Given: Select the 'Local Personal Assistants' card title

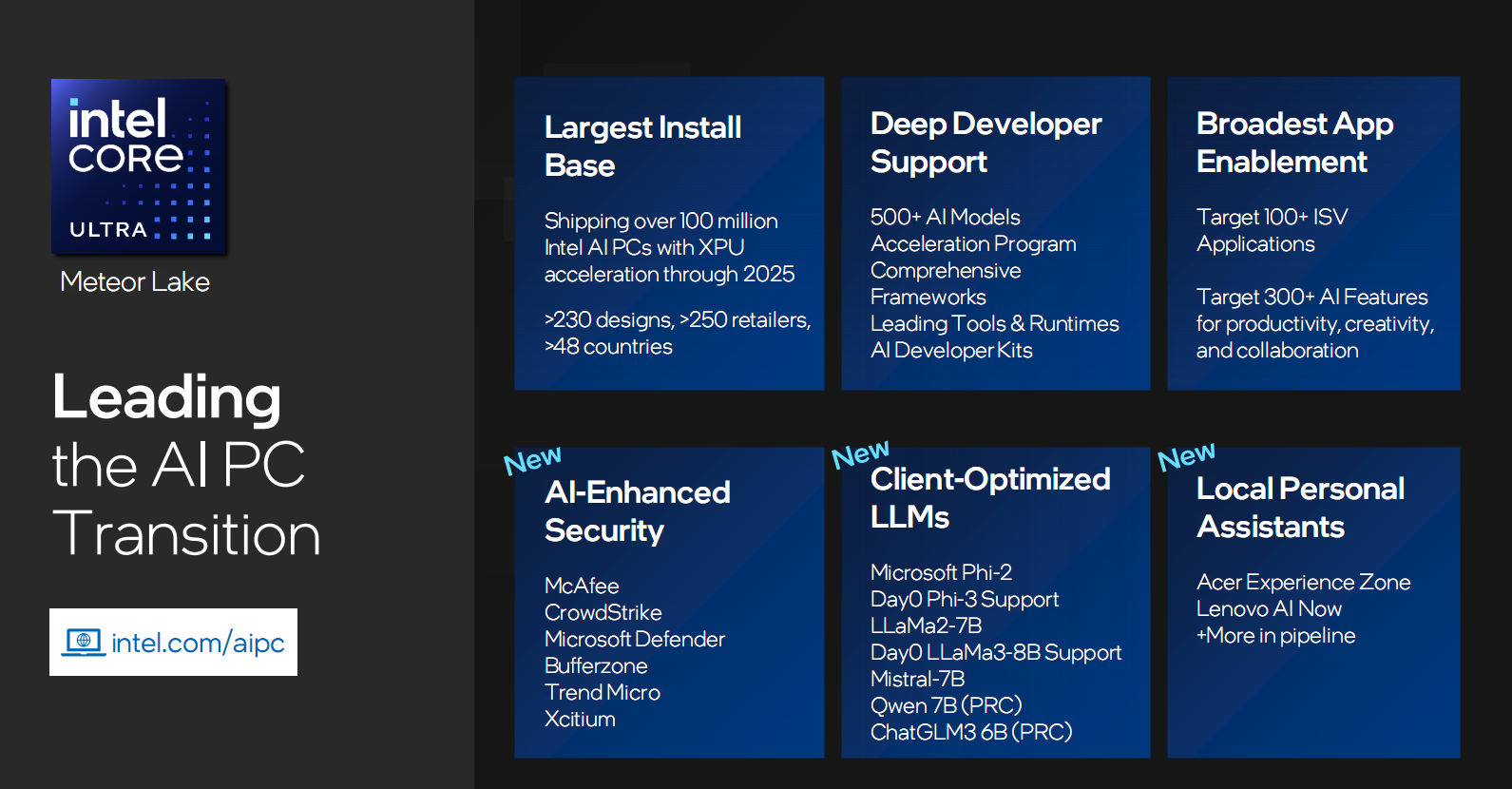Looking at the screenshot, I should [x=1300, y=508].
